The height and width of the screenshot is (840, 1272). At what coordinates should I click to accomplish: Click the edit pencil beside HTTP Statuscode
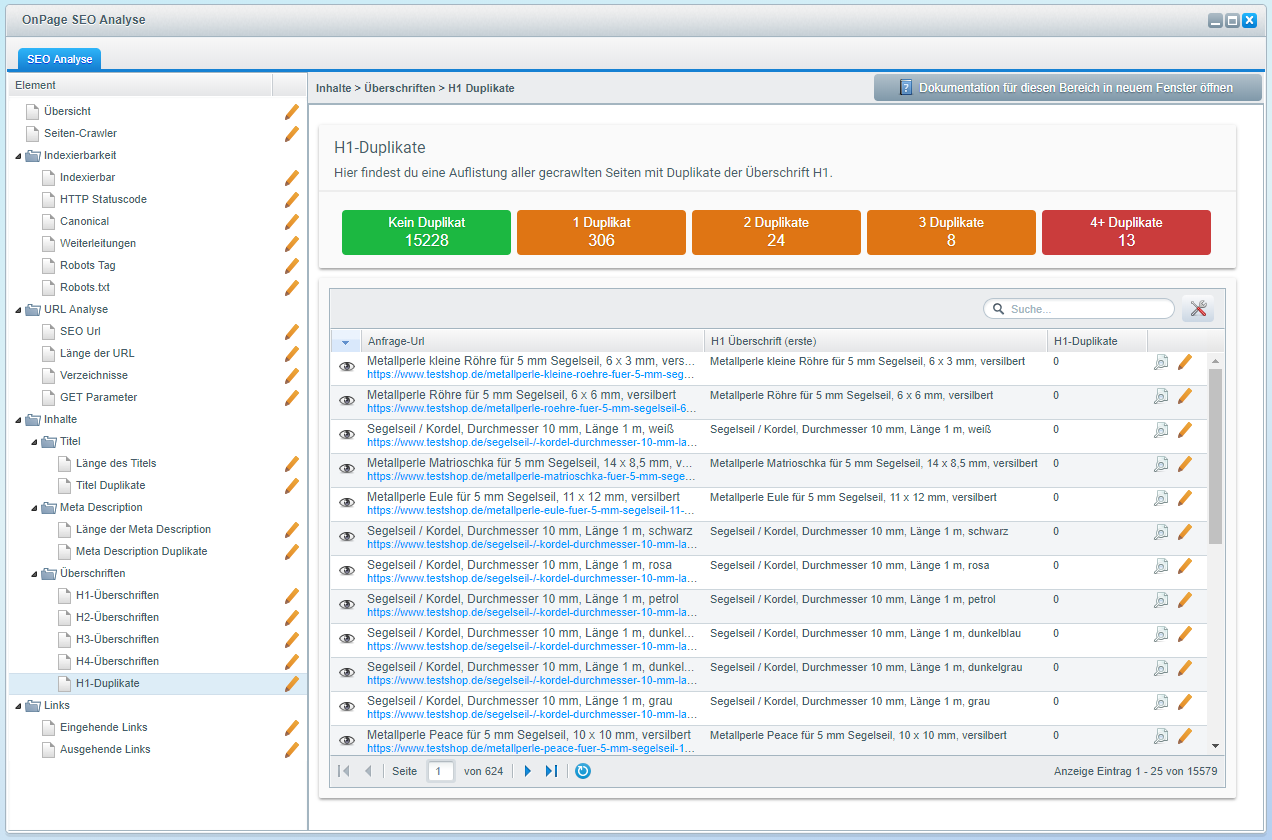pyautogui.click(x=292, y=199)
